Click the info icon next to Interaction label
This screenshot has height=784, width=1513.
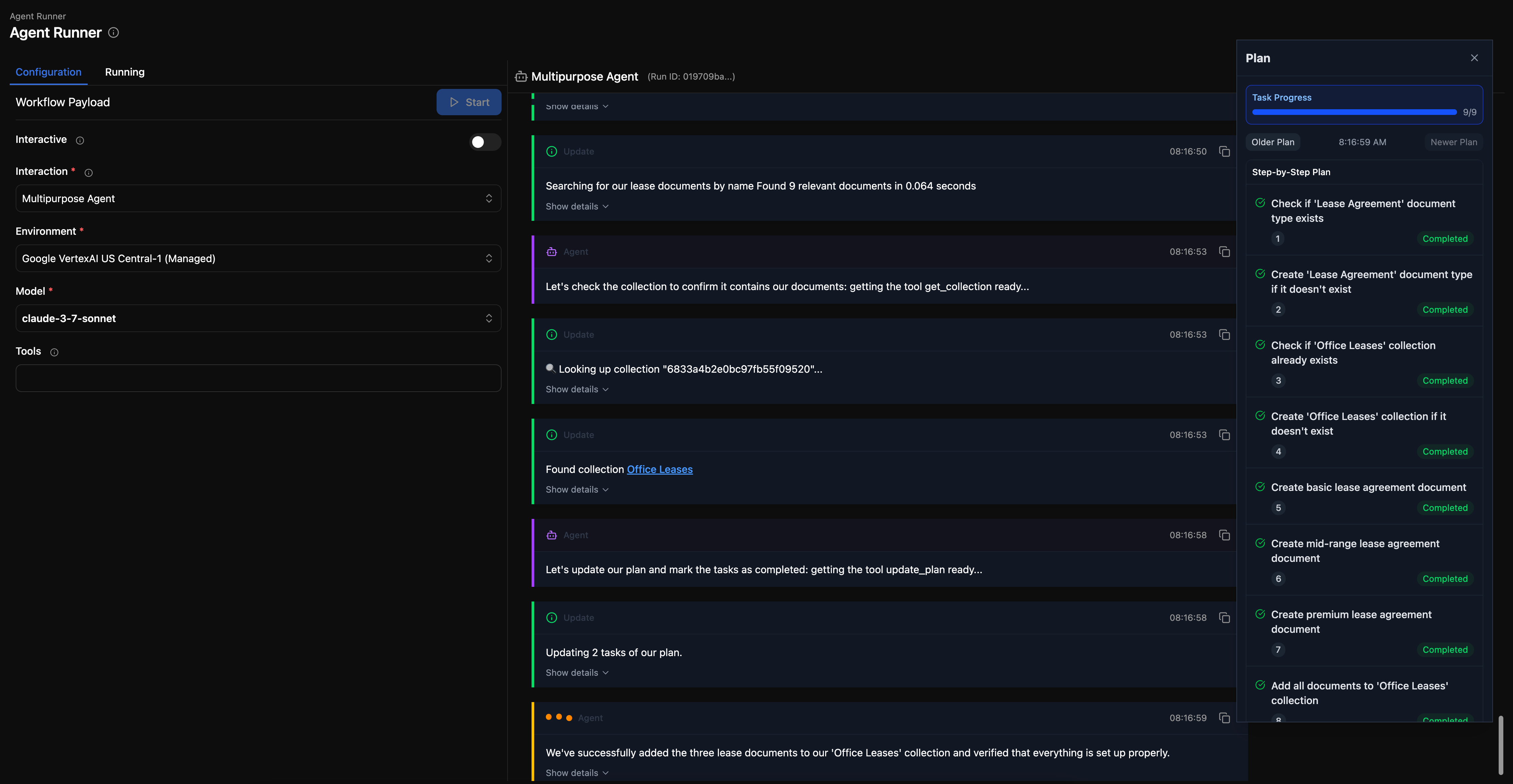click(89, 173)
